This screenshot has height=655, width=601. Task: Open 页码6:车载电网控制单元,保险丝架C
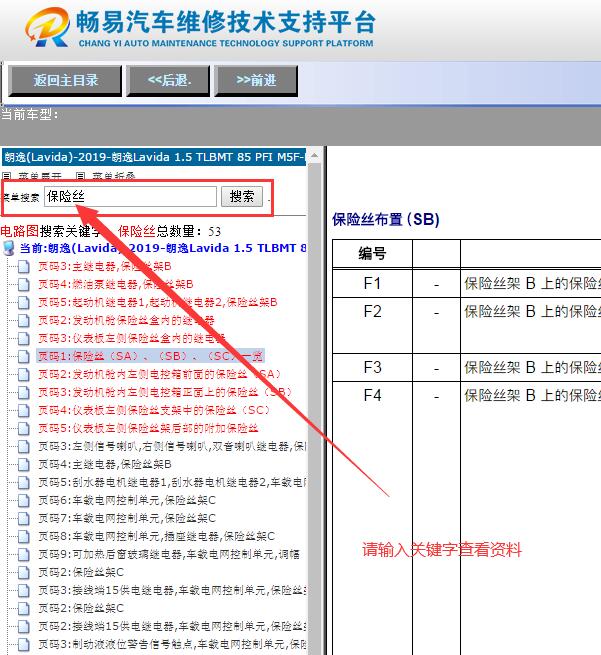point(127,500)
